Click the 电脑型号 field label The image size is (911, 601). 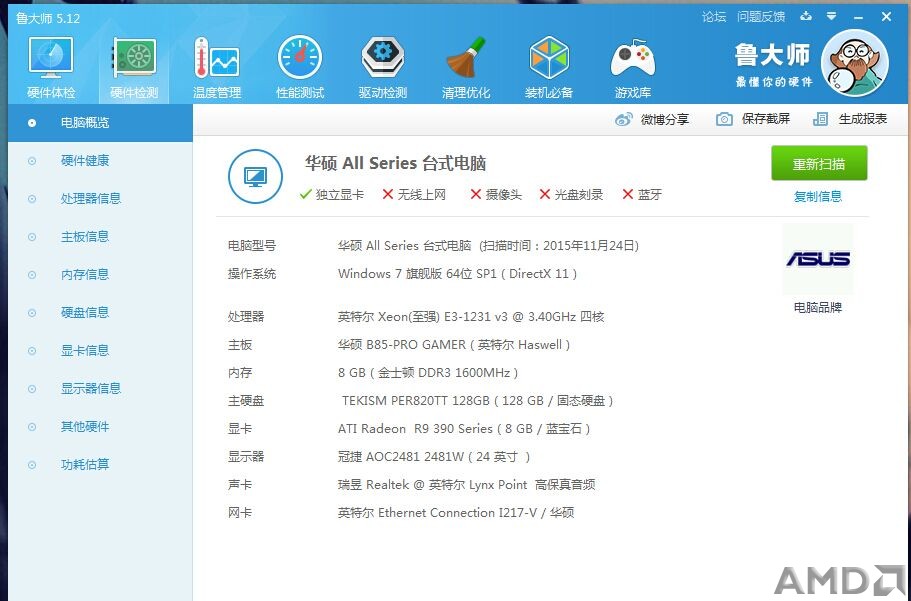coord(252,246)
